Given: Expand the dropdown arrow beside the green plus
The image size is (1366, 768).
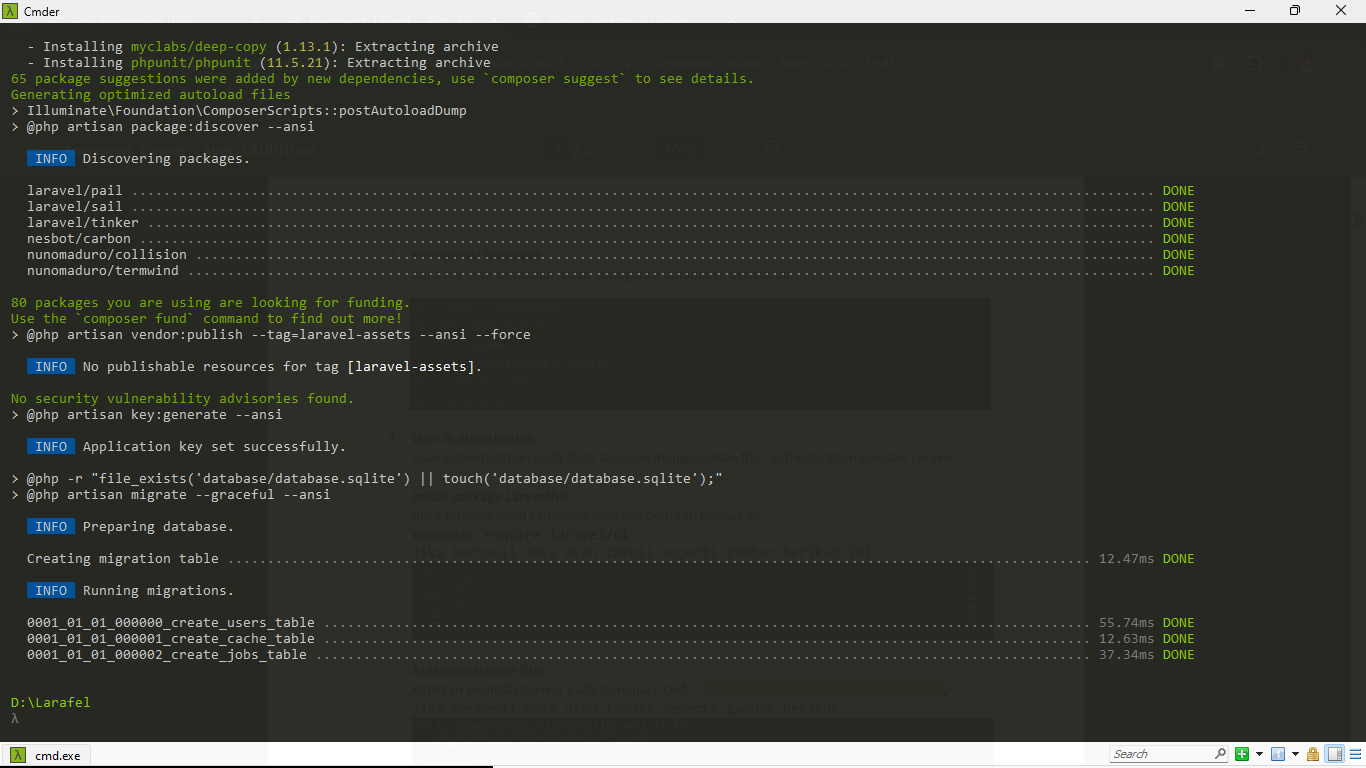Looking at the screenshot, I should 1259,754.
